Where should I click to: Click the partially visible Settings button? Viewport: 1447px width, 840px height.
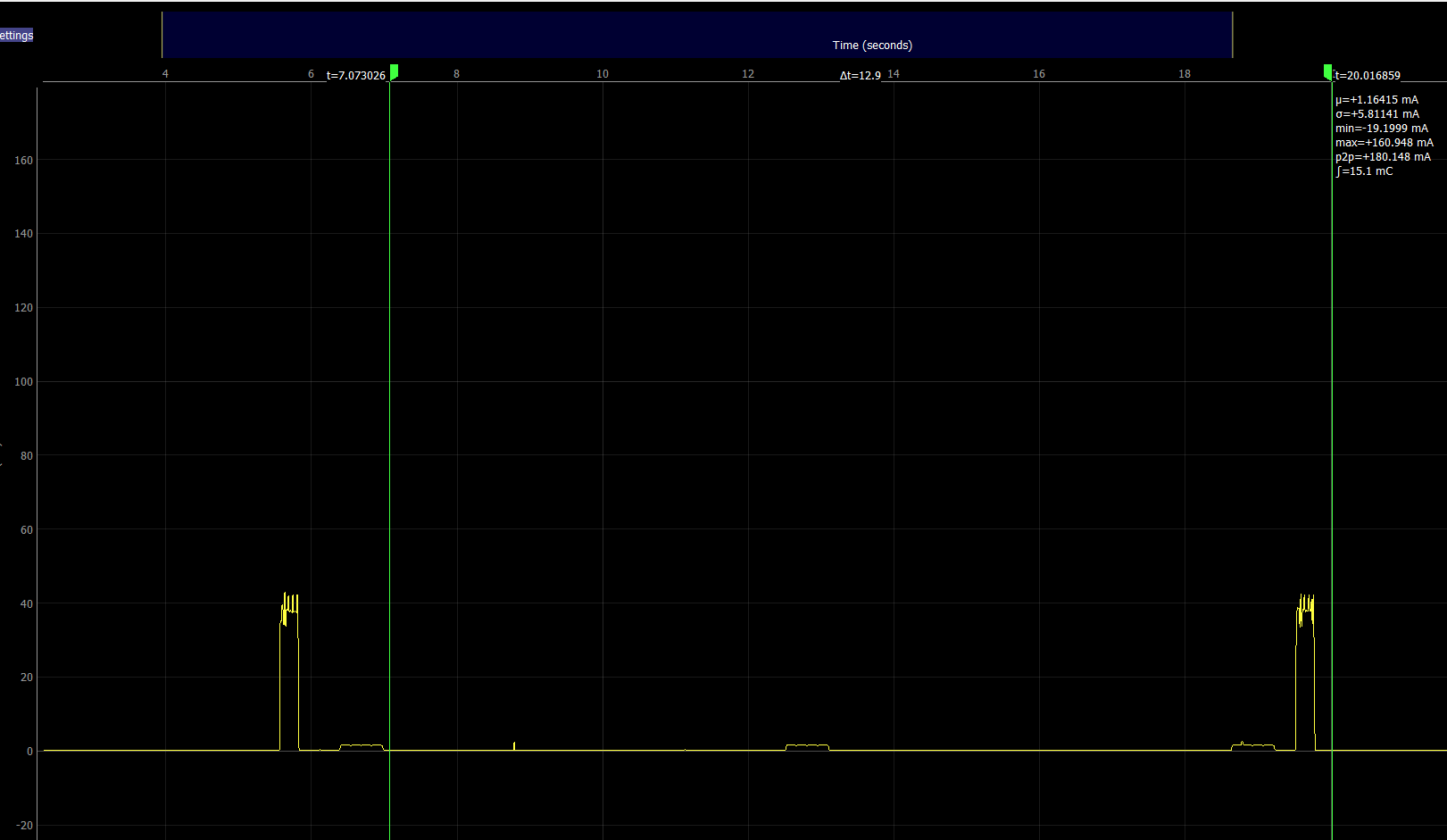click(x=16, y=36)
